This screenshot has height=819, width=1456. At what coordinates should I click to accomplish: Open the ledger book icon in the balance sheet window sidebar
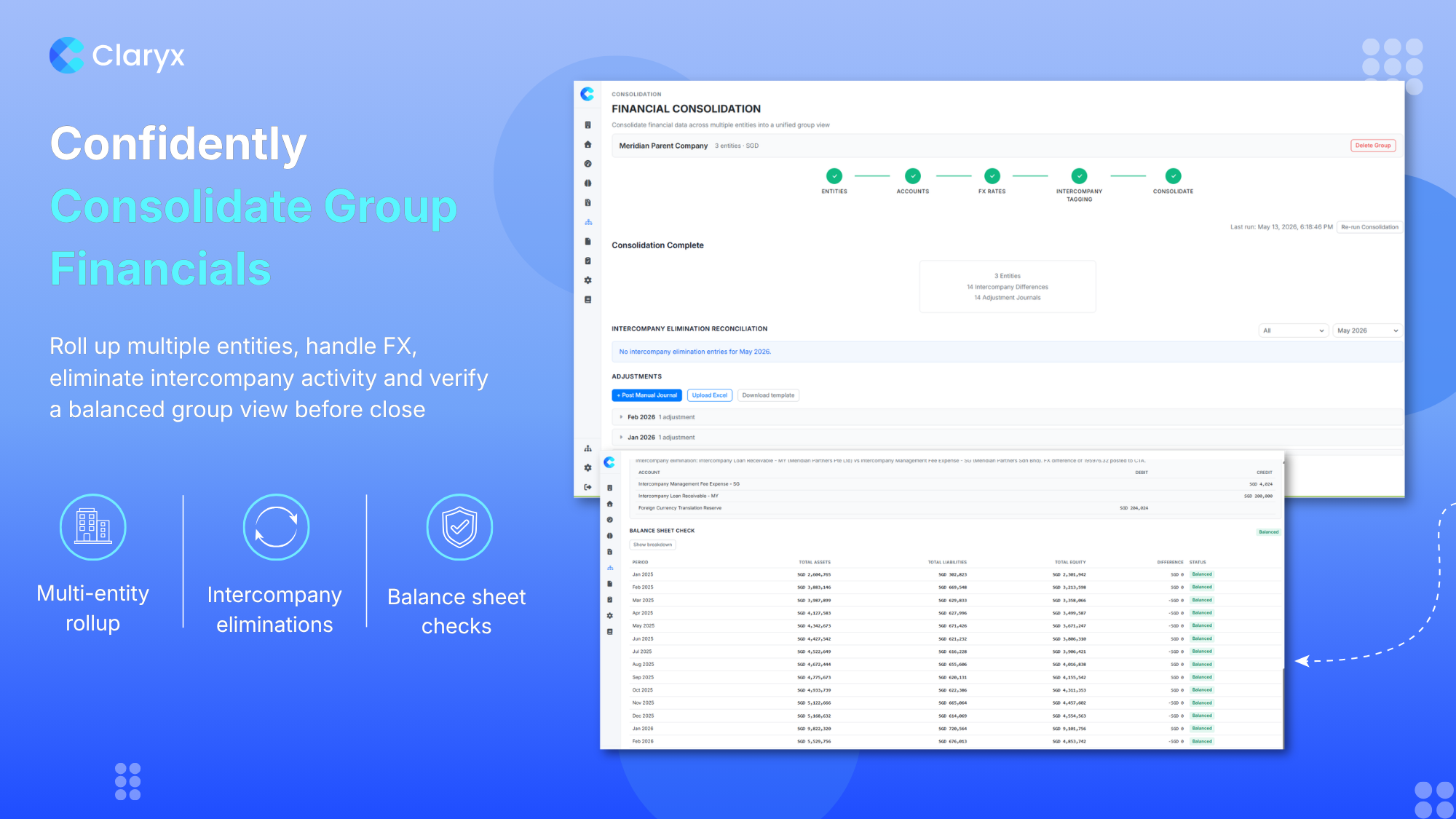coord(609,632)
